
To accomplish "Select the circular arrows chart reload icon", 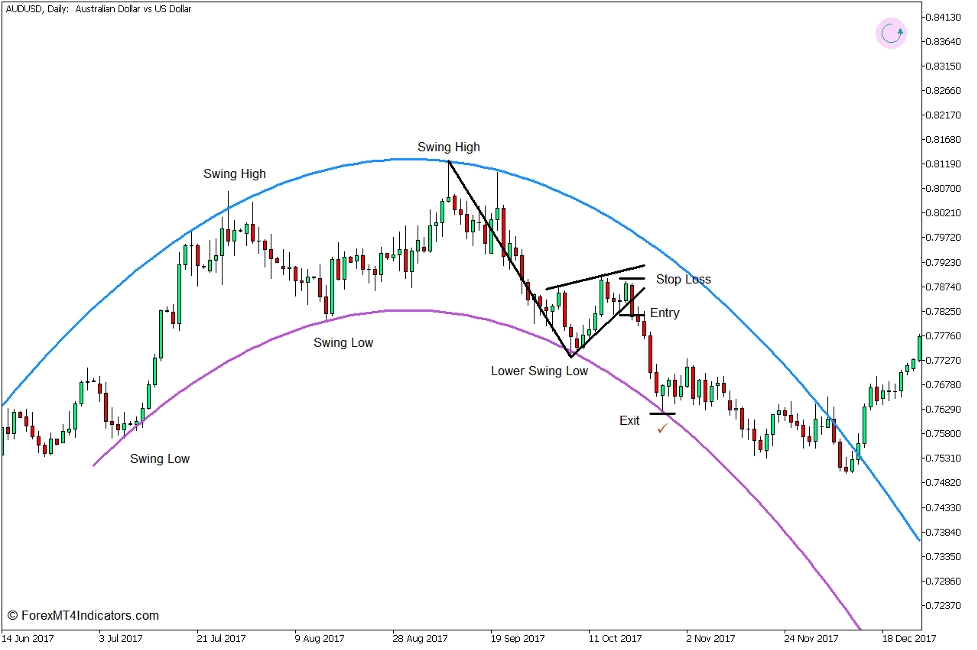I will pos(889,33).
